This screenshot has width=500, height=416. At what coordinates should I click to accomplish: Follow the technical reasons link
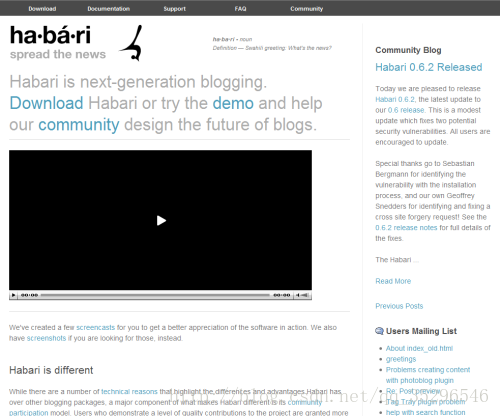click(129, 391)
